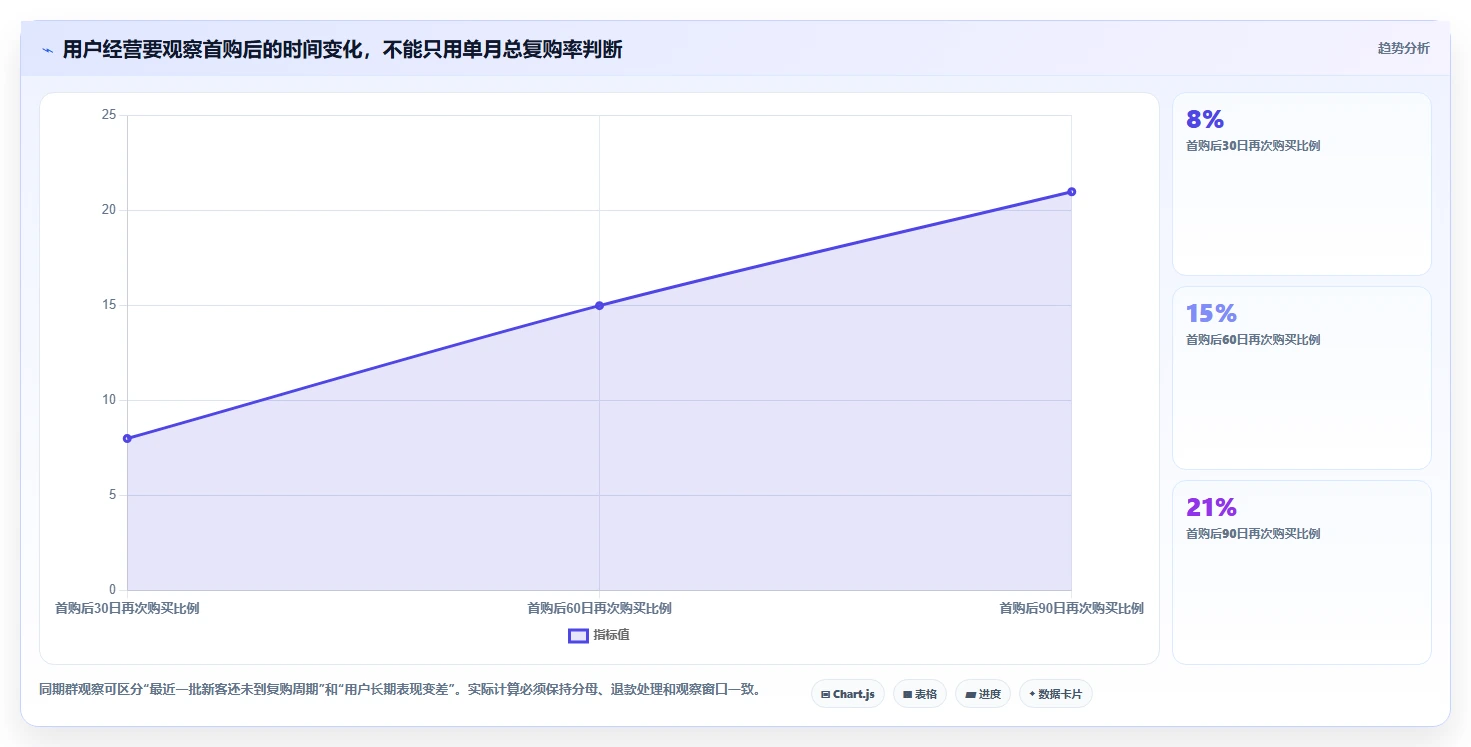This screenshot has width=1471, height=747.
Task: Click the 8% card value
Action: pyautogui.click(x=1205, y=119)
